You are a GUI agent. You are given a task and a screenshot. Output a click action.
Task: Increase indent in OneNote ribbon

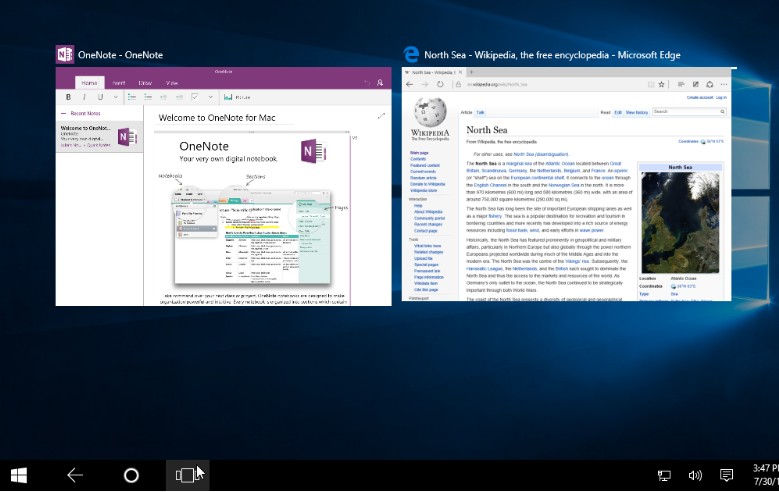click(x=179, y=97)
